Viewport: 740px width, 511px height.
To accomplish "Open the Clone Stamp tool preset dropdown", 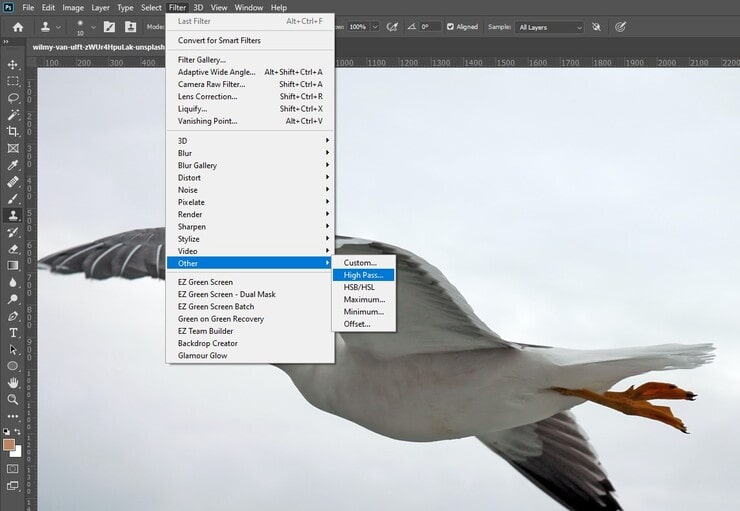I will [x=58, y=27].
